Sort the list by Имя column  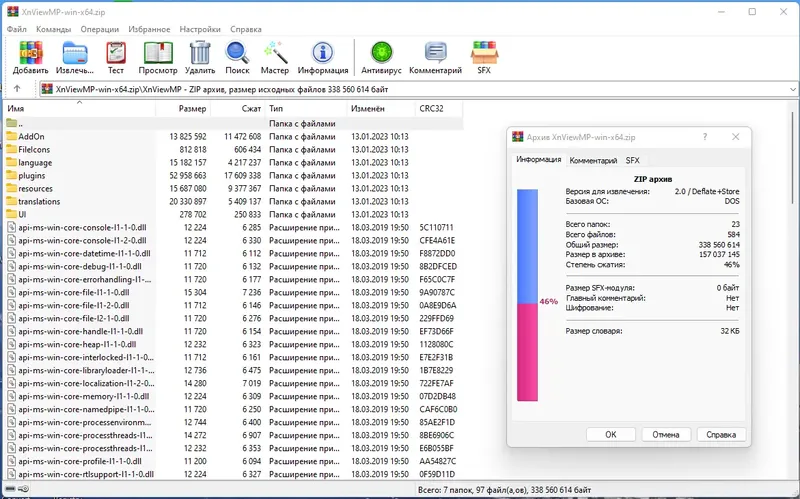(80, 108)
